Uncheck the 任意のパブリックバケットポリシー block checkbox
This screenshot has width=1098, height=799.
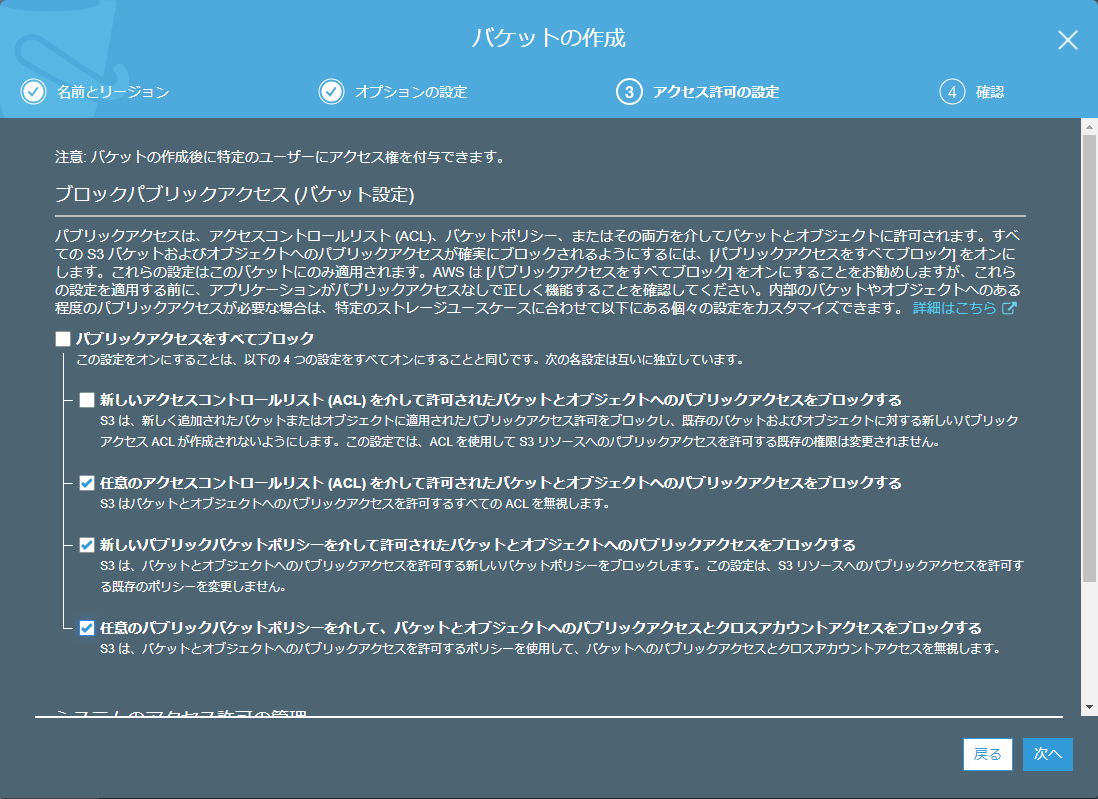point(87,628)
